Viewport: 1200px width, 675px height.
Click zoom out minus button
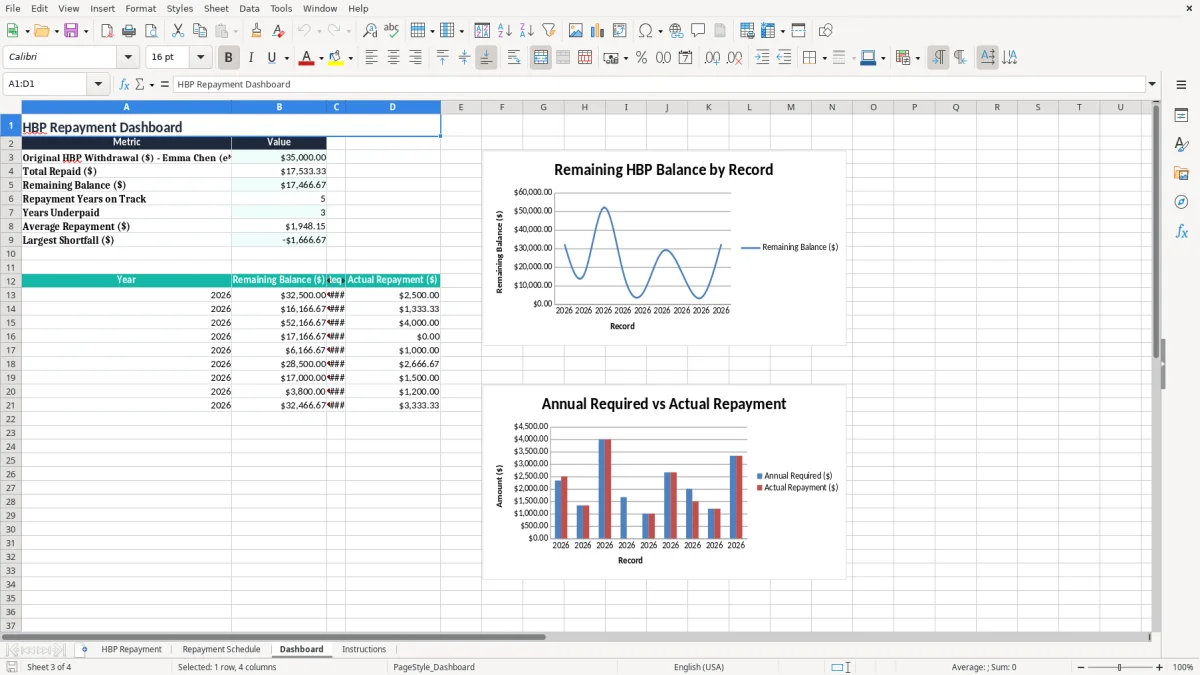coord(1081,667)
